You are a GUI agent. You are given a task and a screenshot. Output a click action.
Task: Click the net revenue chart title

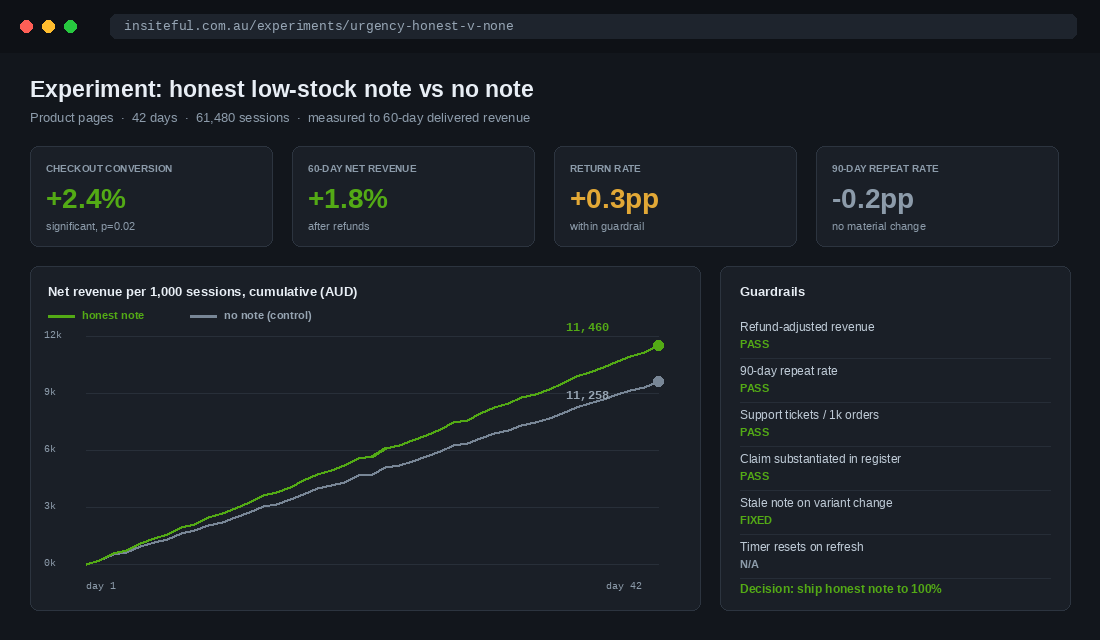(203, 291)
